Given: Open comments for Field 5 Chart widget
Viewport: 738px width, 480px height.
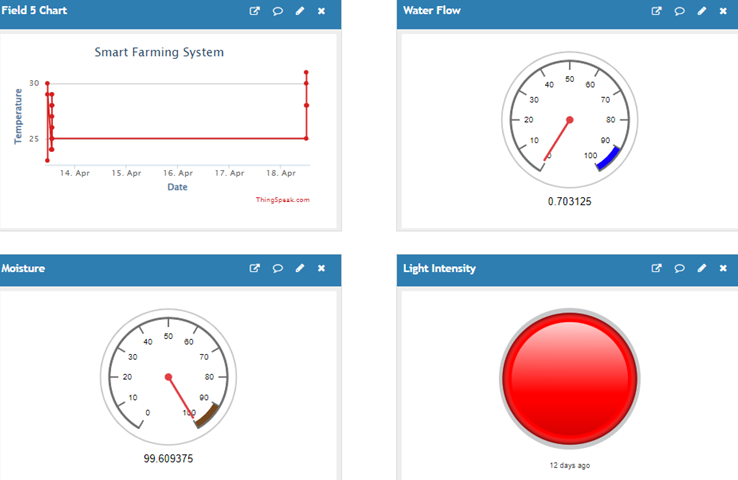Looking at the screenshot, I should coord(278,11).
